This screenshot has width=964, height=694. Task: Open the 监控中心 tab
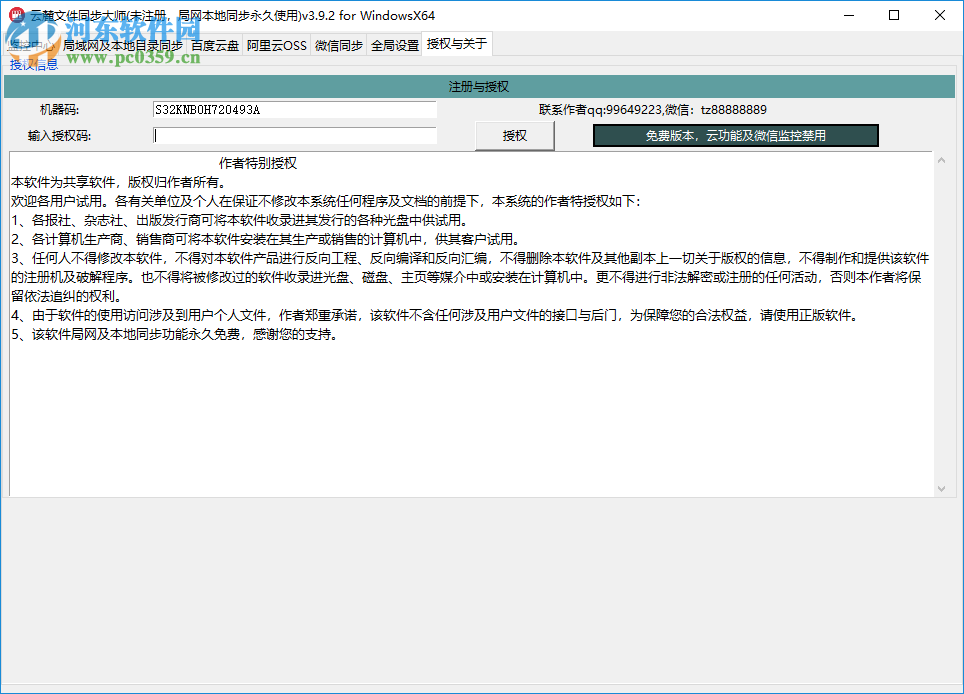pyautogui.click(x=31, y=45)
